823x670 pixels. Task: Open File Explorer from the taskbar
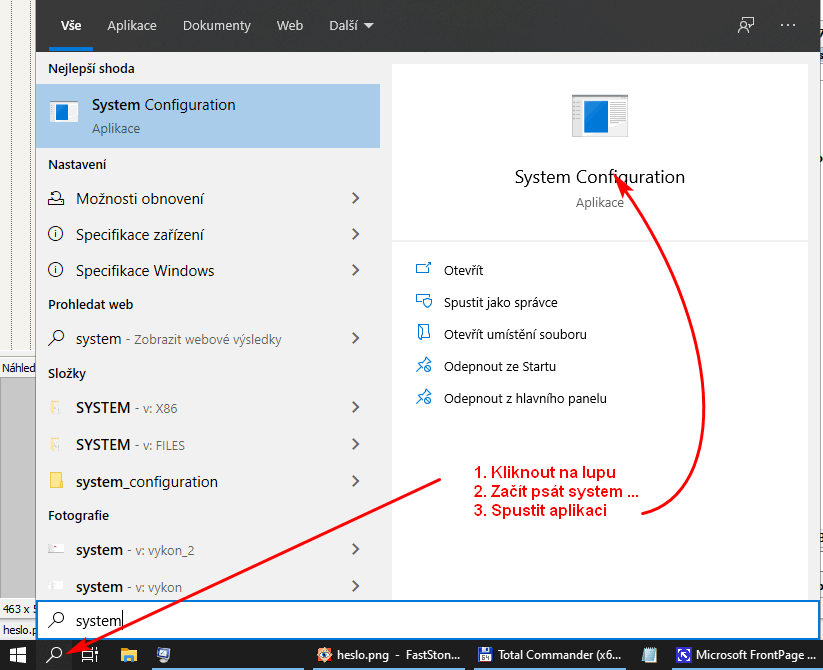(x=128, y=655)
